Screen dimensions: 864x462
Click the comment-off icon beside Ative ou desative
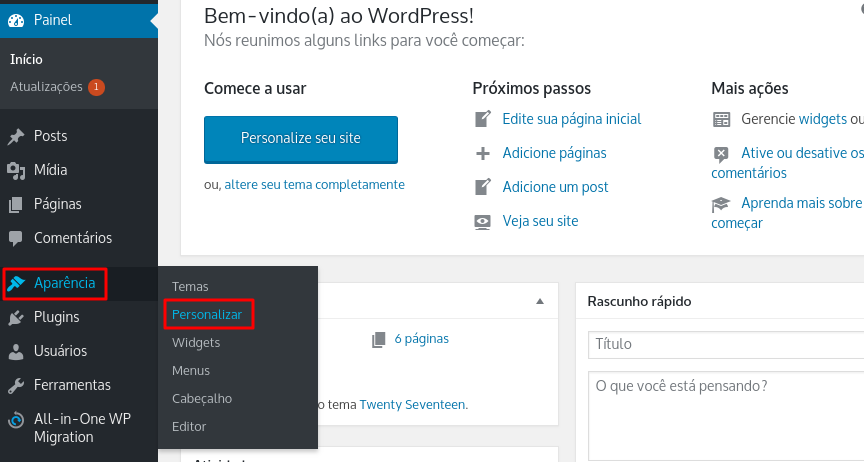[x=721, y=154]
